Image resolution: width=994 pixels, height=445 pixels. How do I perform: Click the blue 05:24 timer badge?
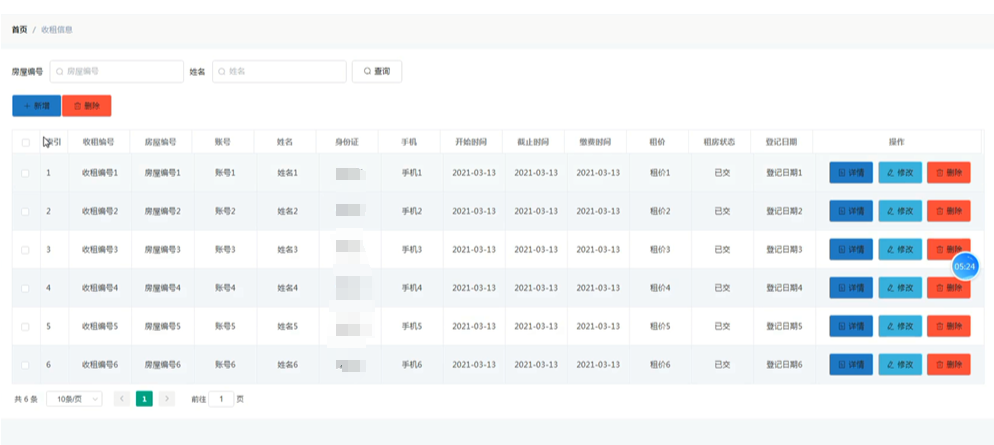coord(964,267)
